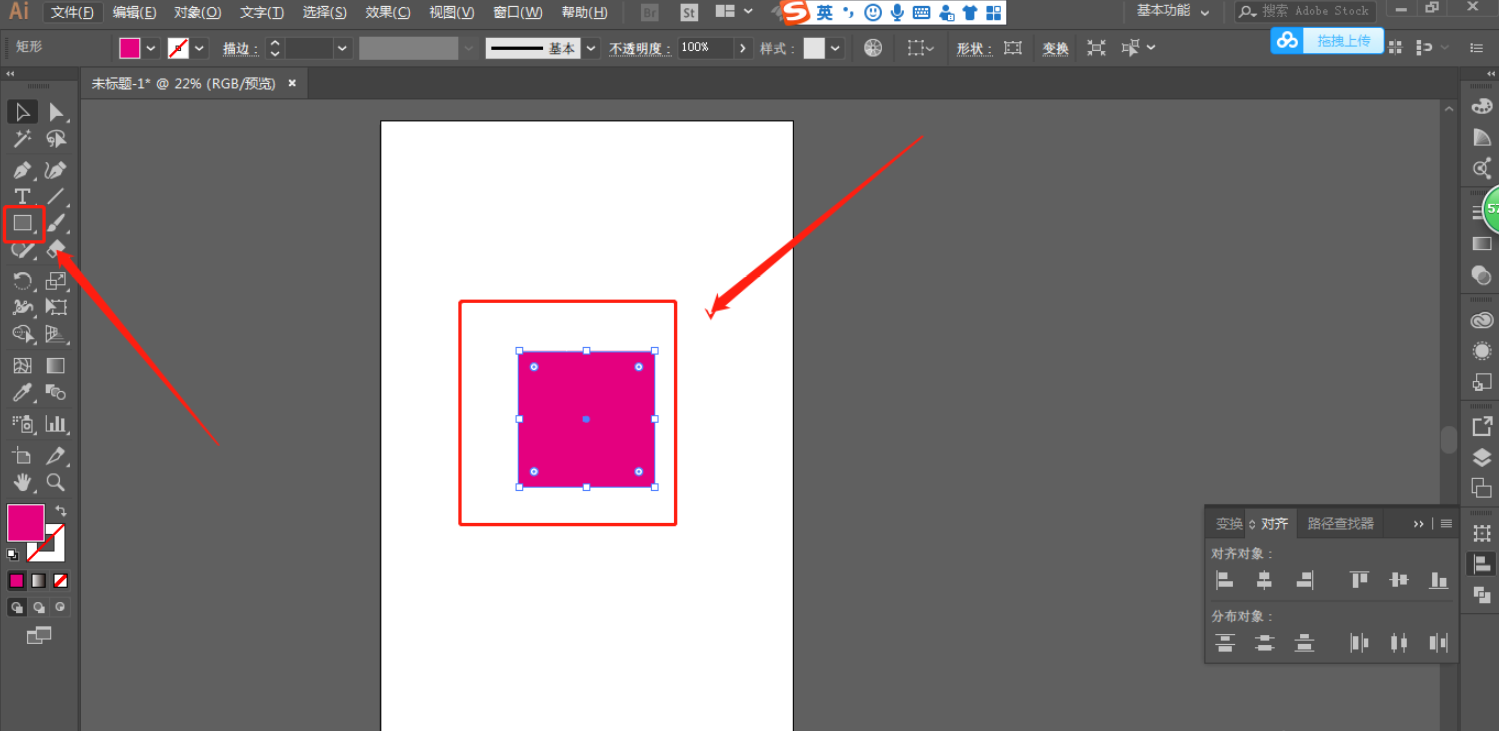Open stroke weight dropdown

(x=343, y=48)
